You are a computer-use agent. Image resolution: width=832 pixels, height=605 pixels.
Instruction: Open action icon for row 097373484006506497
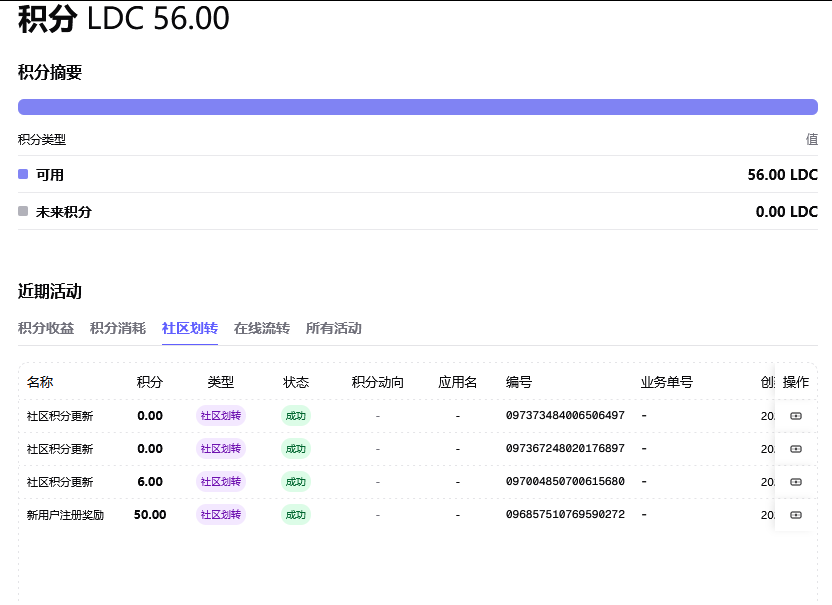click(795, 416)
